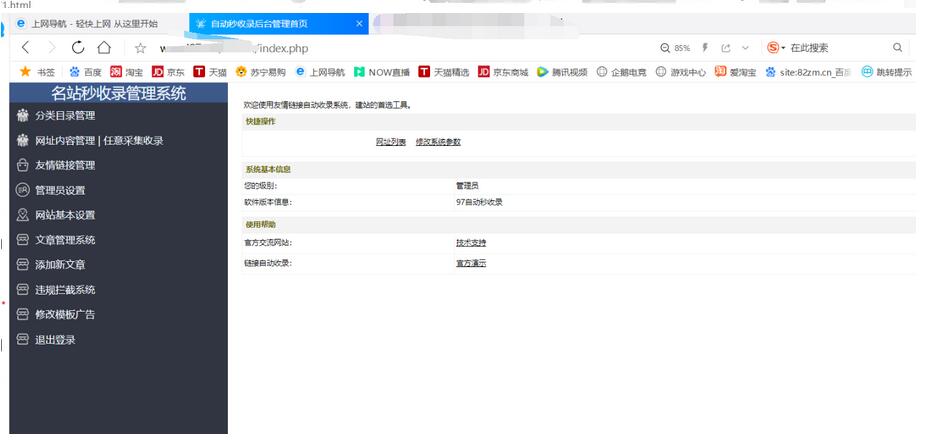This screenshot has height=440, width=933.
Task: Click the share icon in address bar
Action: coord(725,48)
